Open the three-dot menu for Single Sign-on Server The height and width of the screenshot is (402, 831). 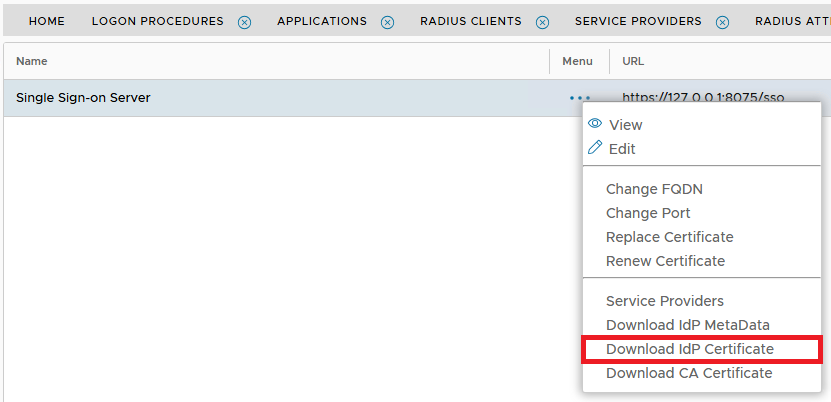[579, 98]
